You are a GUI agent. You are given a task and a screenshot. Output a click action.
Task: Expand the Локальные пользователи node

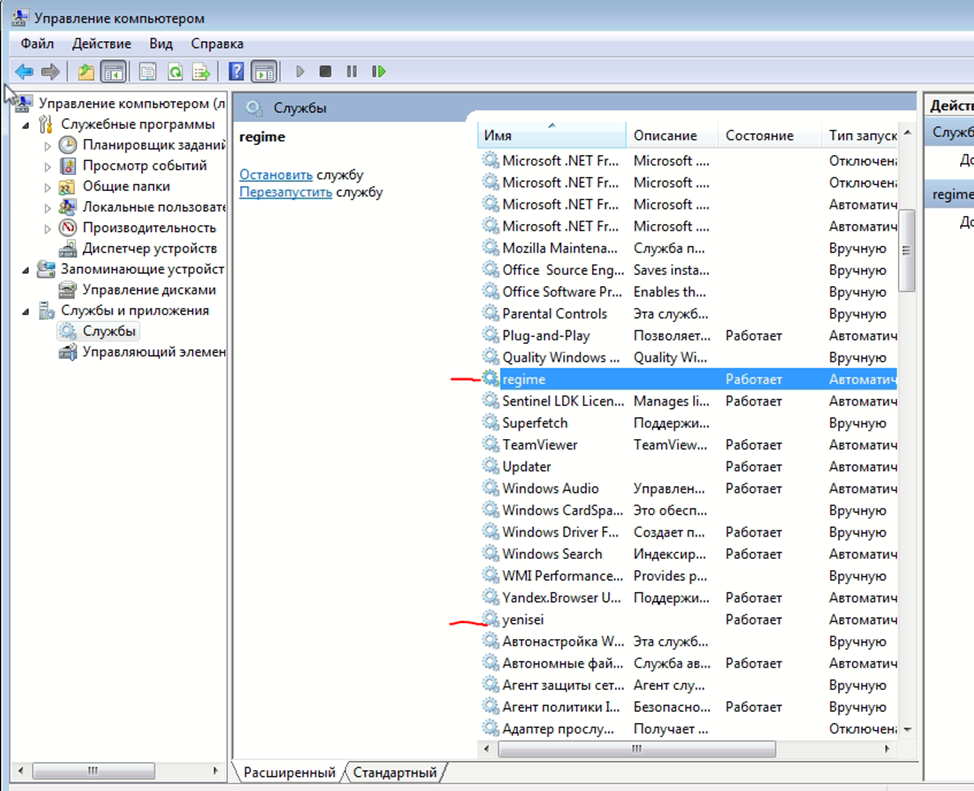(47, 208)
